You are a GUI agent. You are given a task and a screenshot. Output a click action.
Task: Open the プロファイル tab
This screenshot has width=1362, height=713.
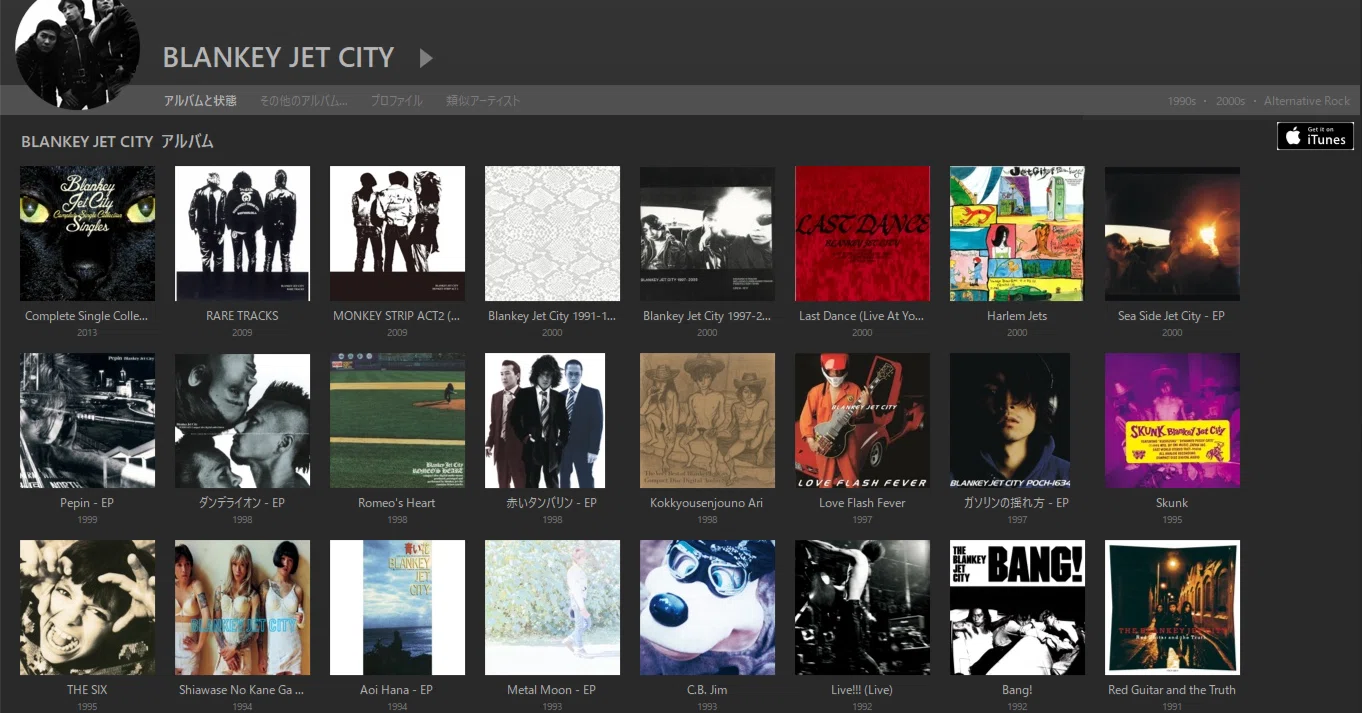pos(396,101)
